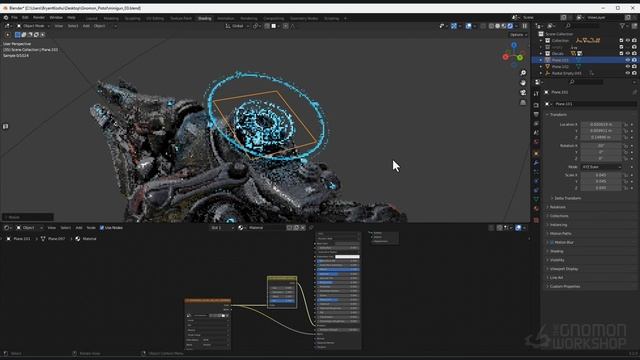Expand Decals collection in outliner

pos(542,53)
